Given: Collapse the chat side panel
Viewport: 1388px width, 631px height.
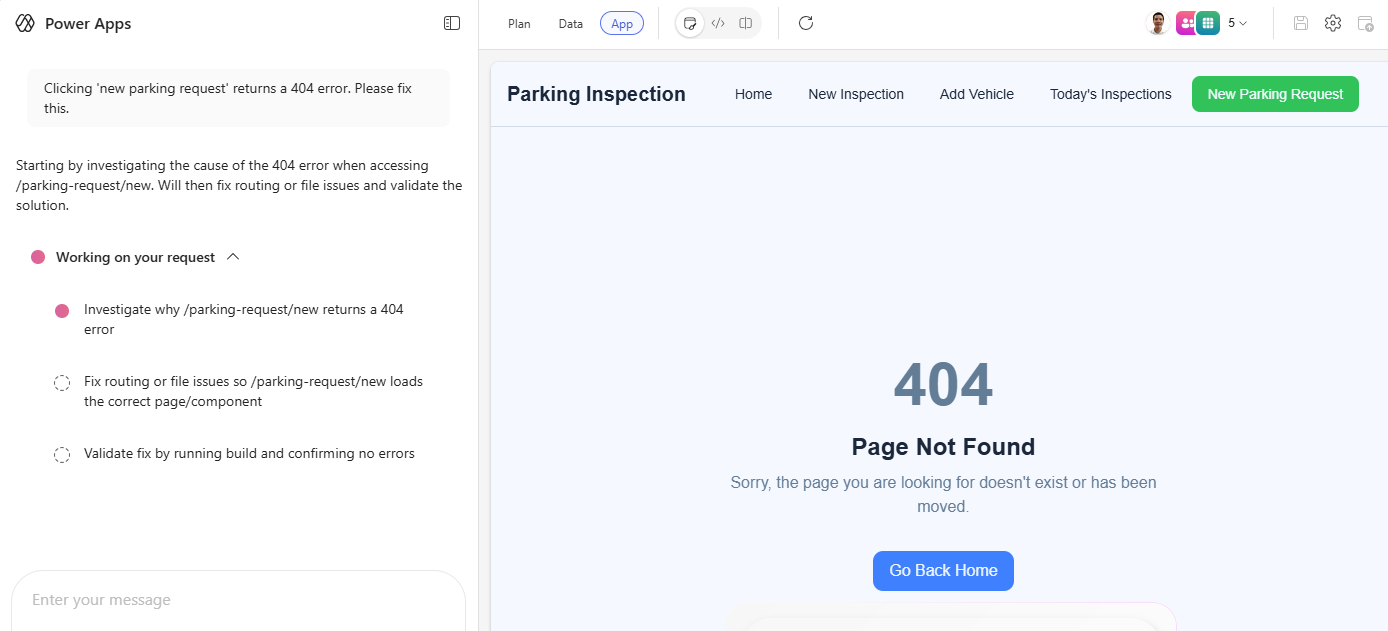Looking at the screenshot, I should 452,23.
